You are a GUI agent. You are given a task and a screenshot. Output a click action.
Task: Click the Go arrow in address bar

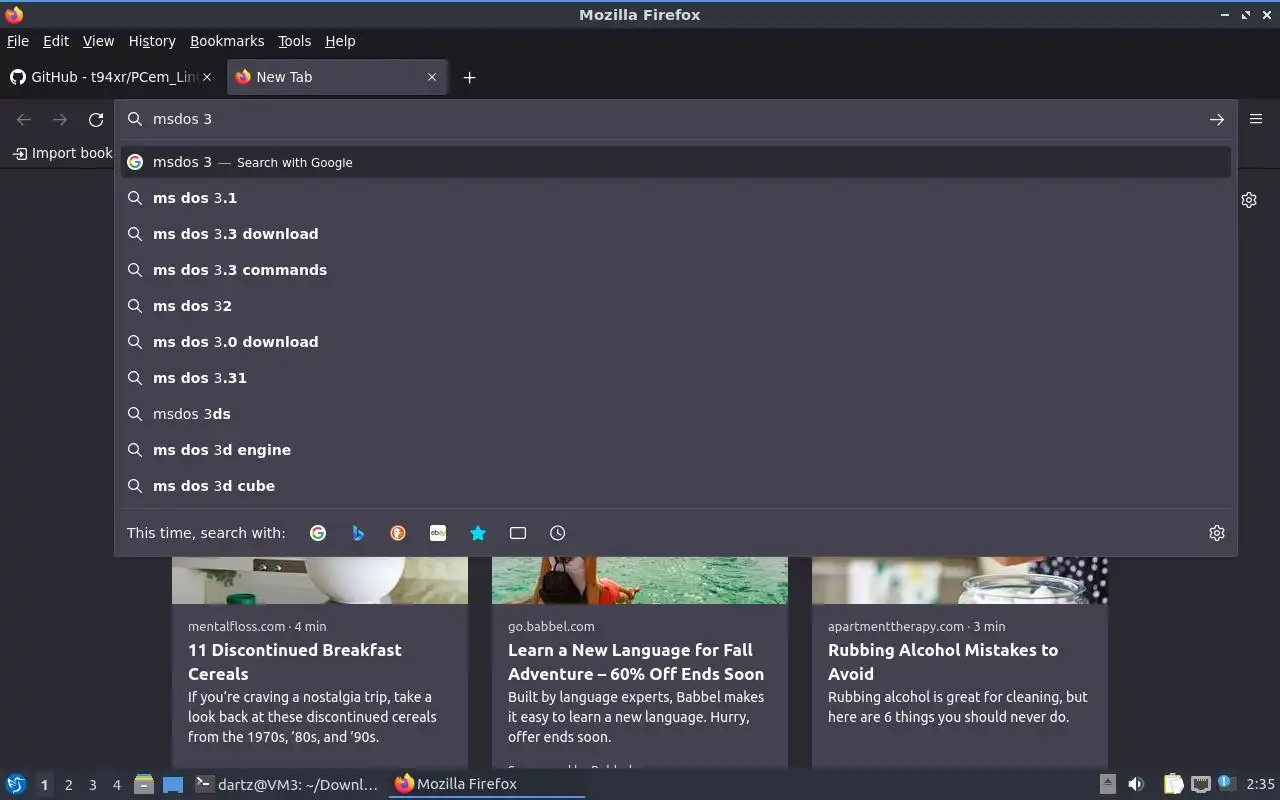click(x=1217, y=119)
